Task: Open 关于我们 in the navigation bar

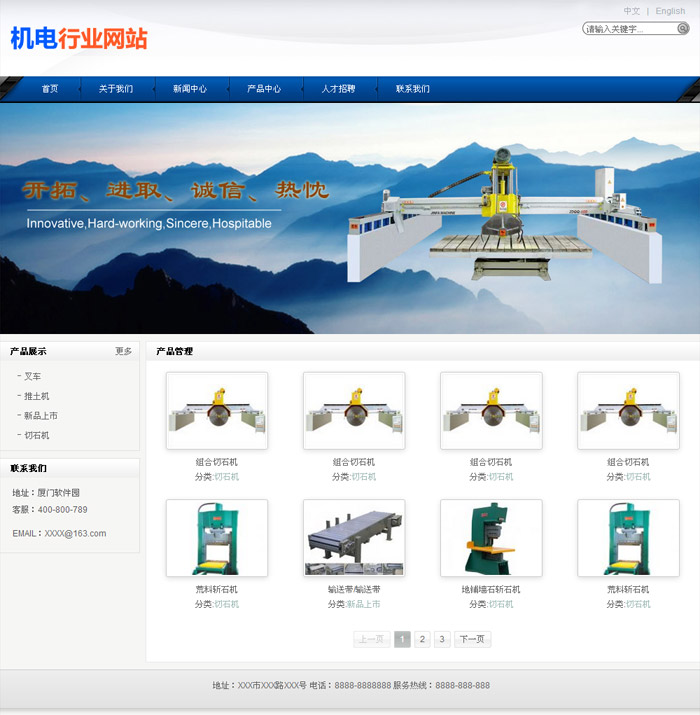Action: tap(116, 89)
